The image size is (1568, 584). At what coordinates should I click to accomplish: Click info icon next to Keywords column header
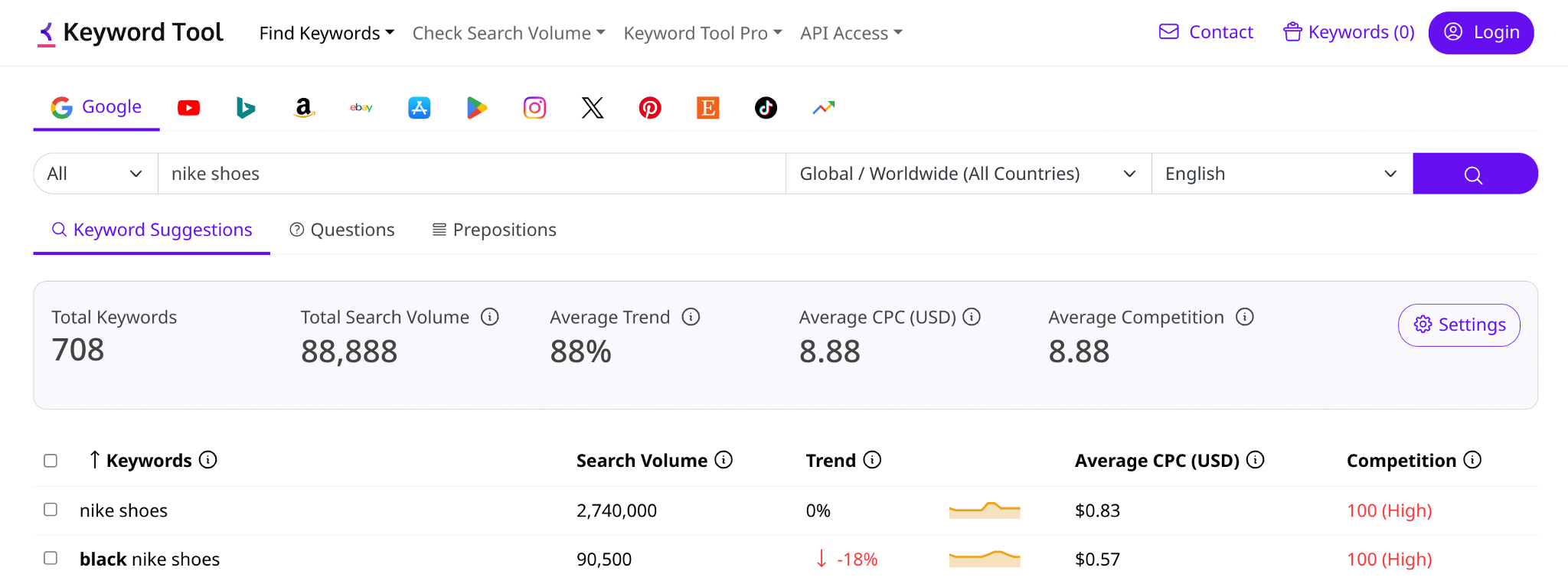tap(207, 460)
